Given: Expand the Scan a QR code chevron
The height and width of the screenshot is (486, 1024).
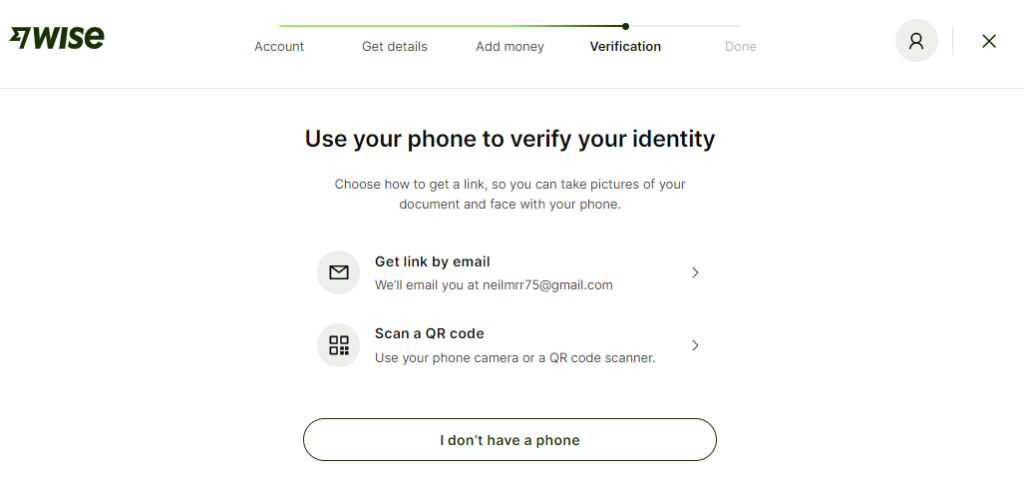Looking at the screenshot, I should [x=695, y=345].
